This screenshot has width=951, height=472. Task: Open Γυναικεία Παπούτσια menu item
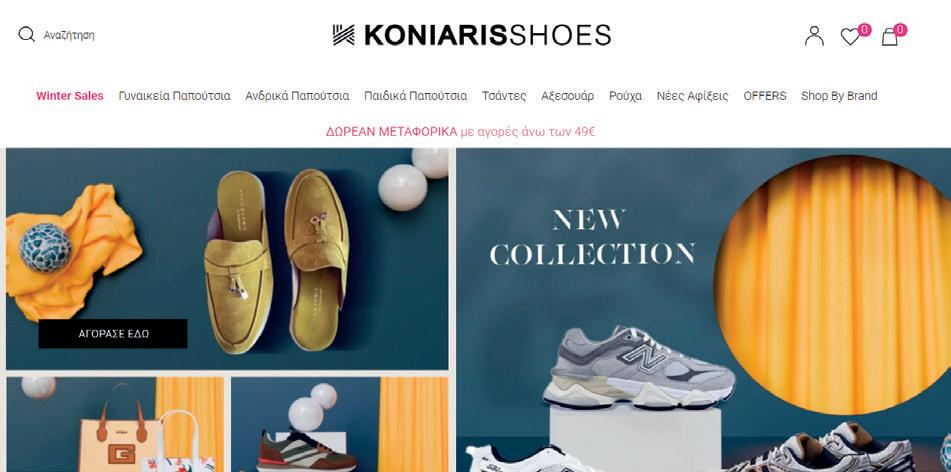(175, 96)
